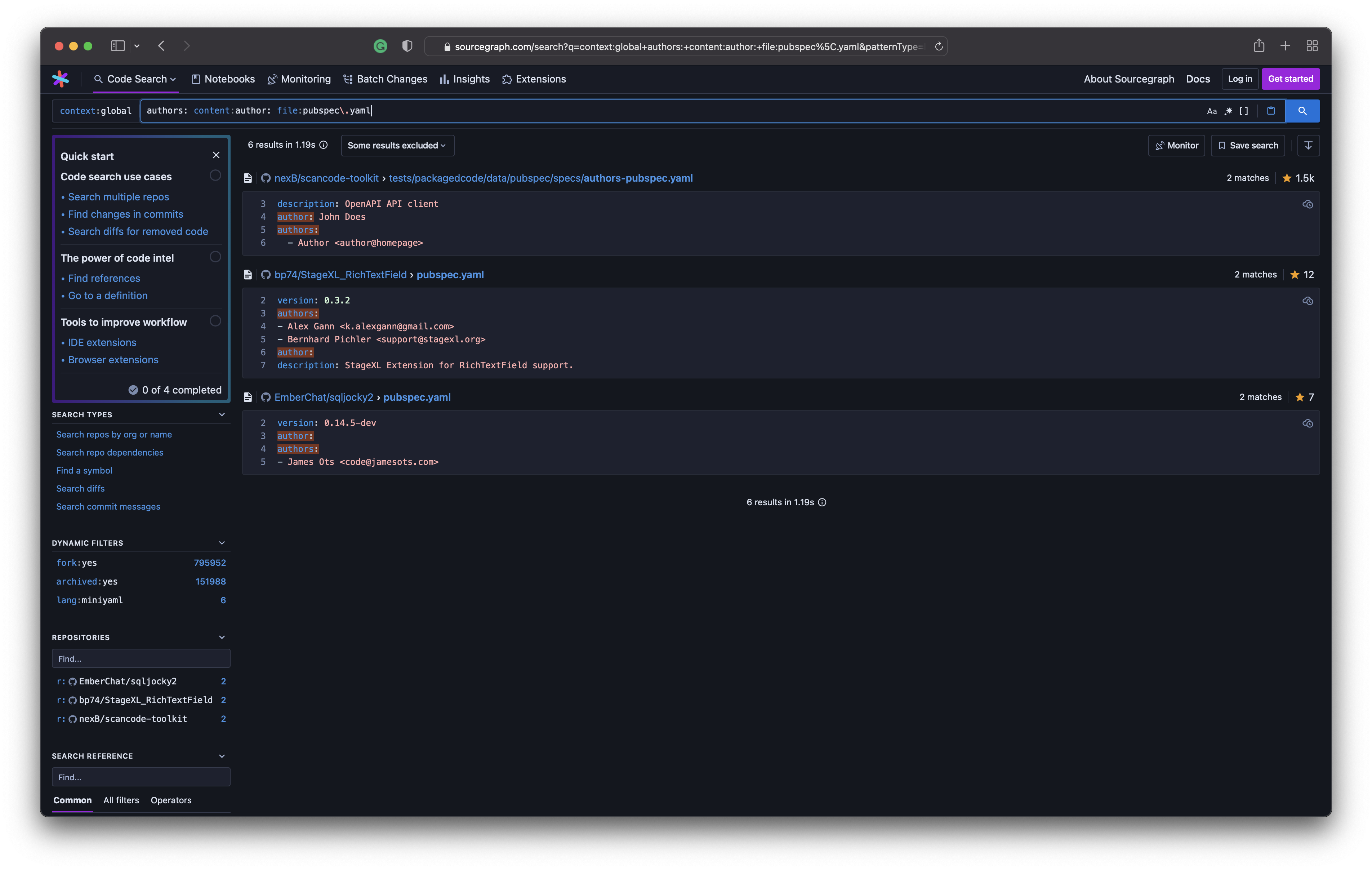Click the Sourcegraph logo icon
The height and width of the screenshot is (870, 1372).
pyautogui.click(x=61, y=79)
